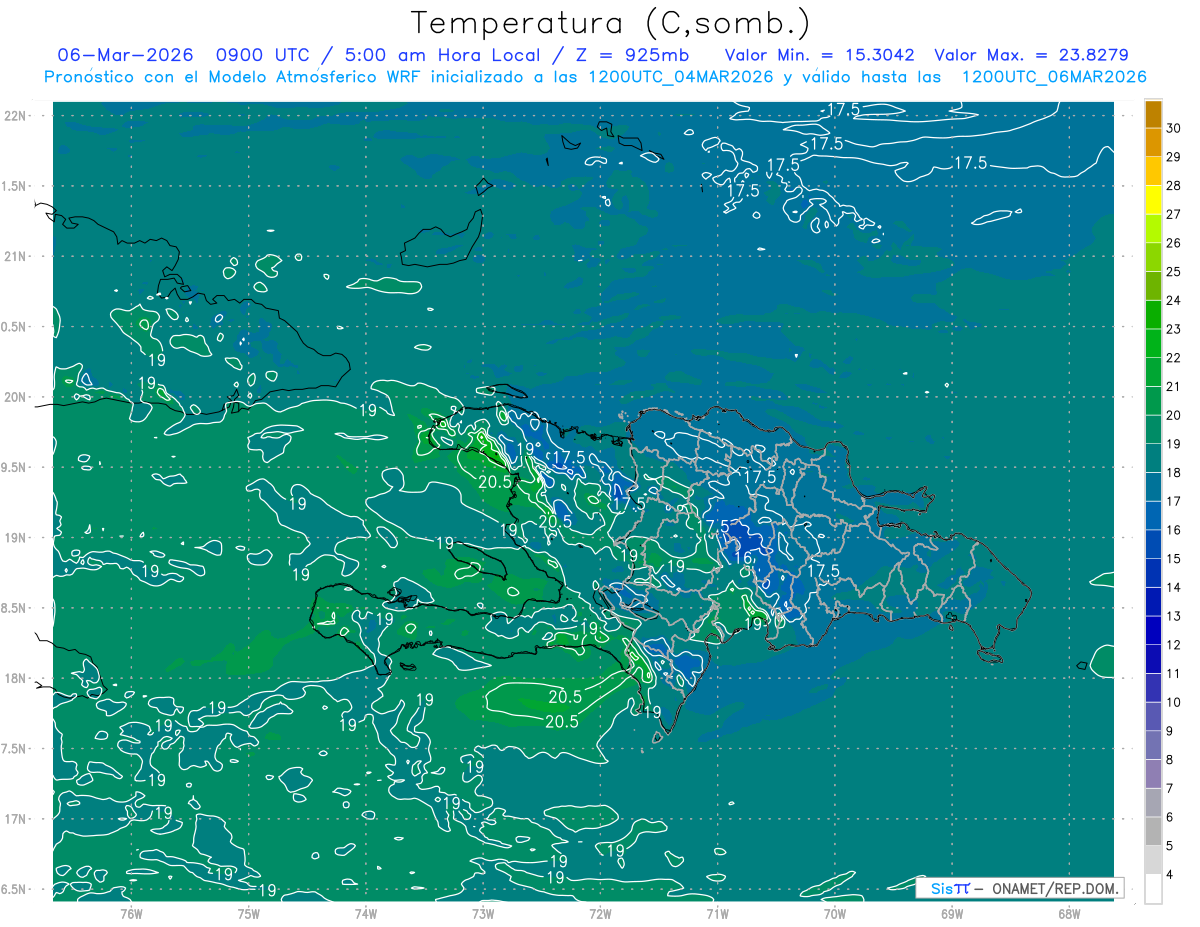Click the "16" contour label on the map
Image resolution: width=1200 pixels, height=927 pixels.
pos(743,557)
